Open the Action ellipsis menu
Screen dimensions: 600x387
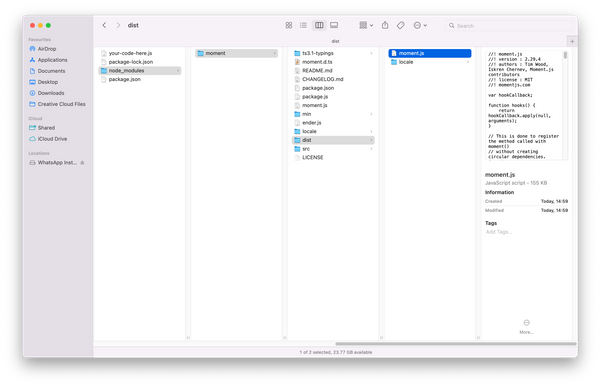(420, 25)
